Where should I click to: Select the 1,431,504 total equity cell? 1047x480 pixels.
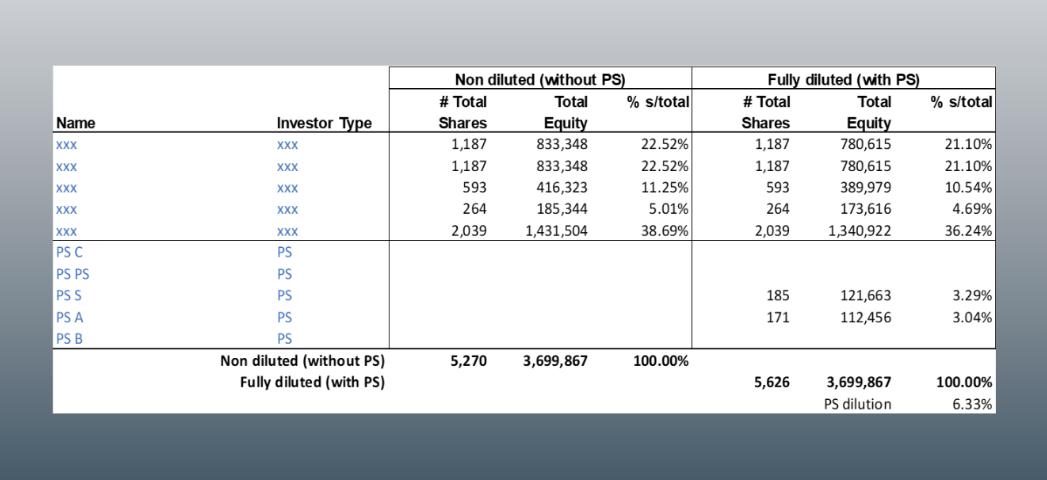(554, 231)
